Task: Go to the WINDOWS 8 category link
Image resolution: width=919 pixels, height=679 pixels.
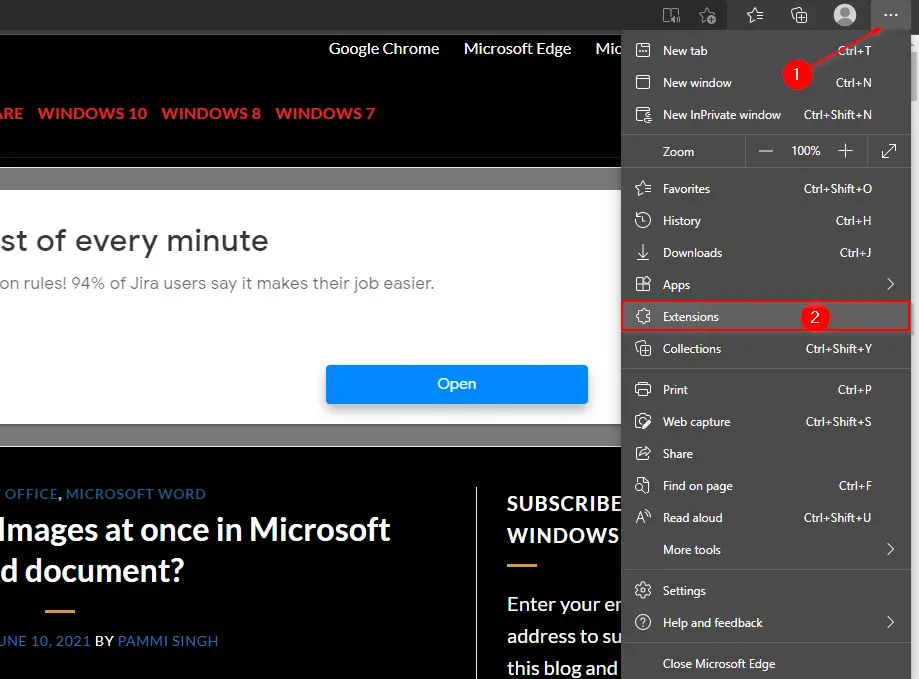Action: click(x=211, y=113)
